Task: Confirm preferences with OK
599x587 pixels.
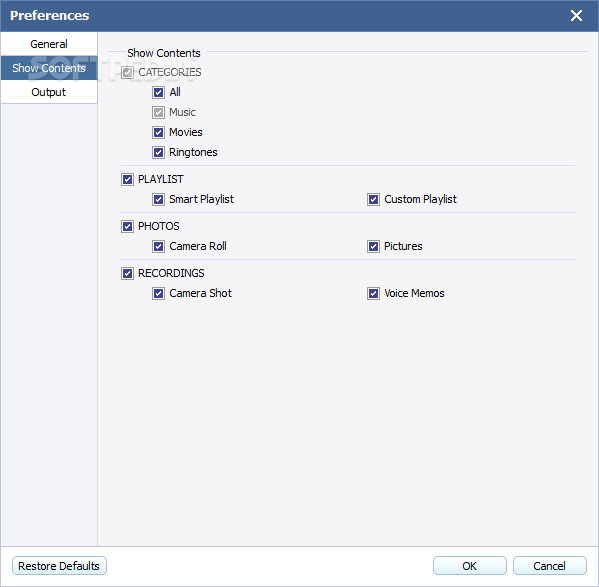Action: (x=469, y=566)
